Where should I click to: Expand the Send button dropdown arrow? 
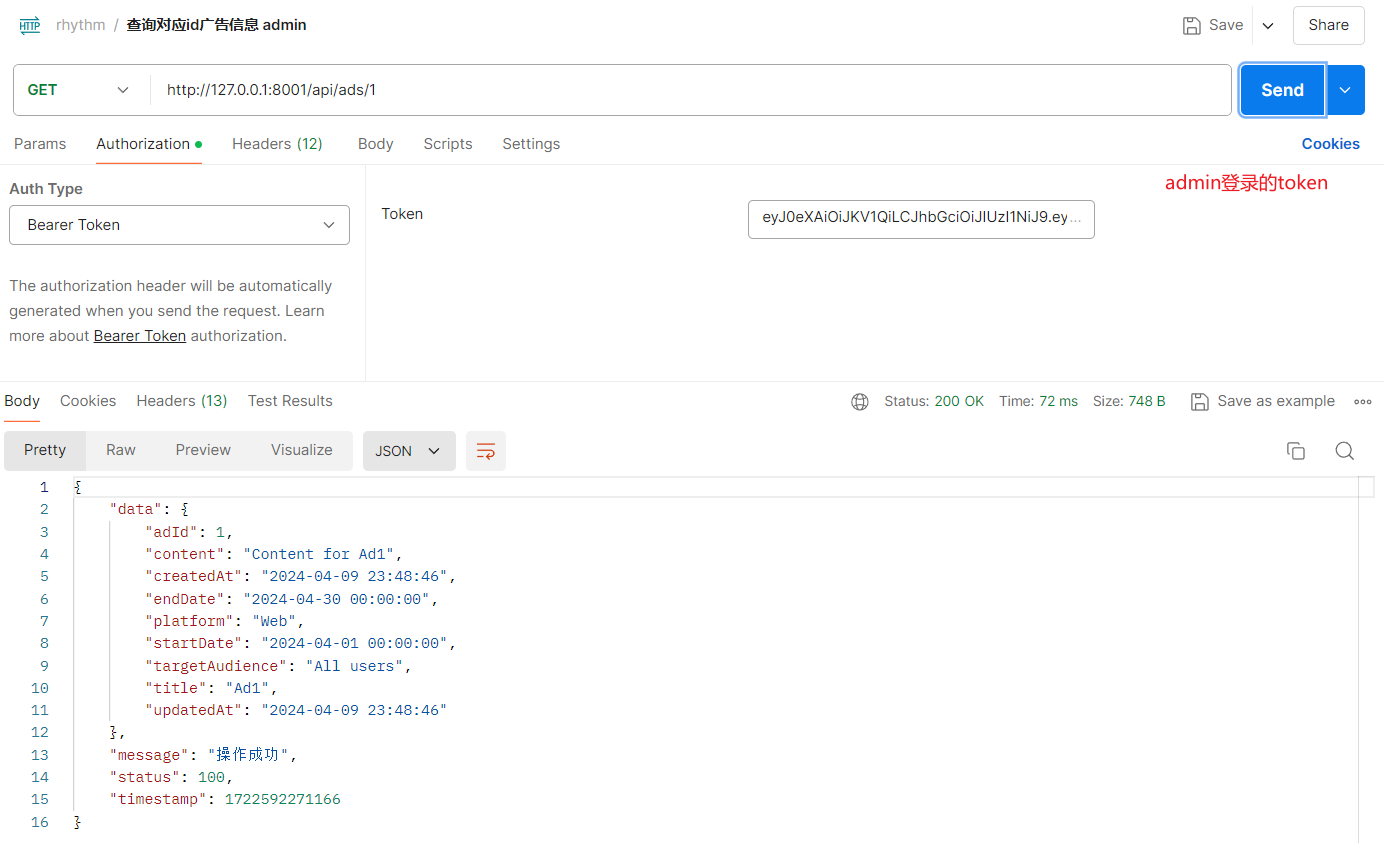pos(1345,90)
